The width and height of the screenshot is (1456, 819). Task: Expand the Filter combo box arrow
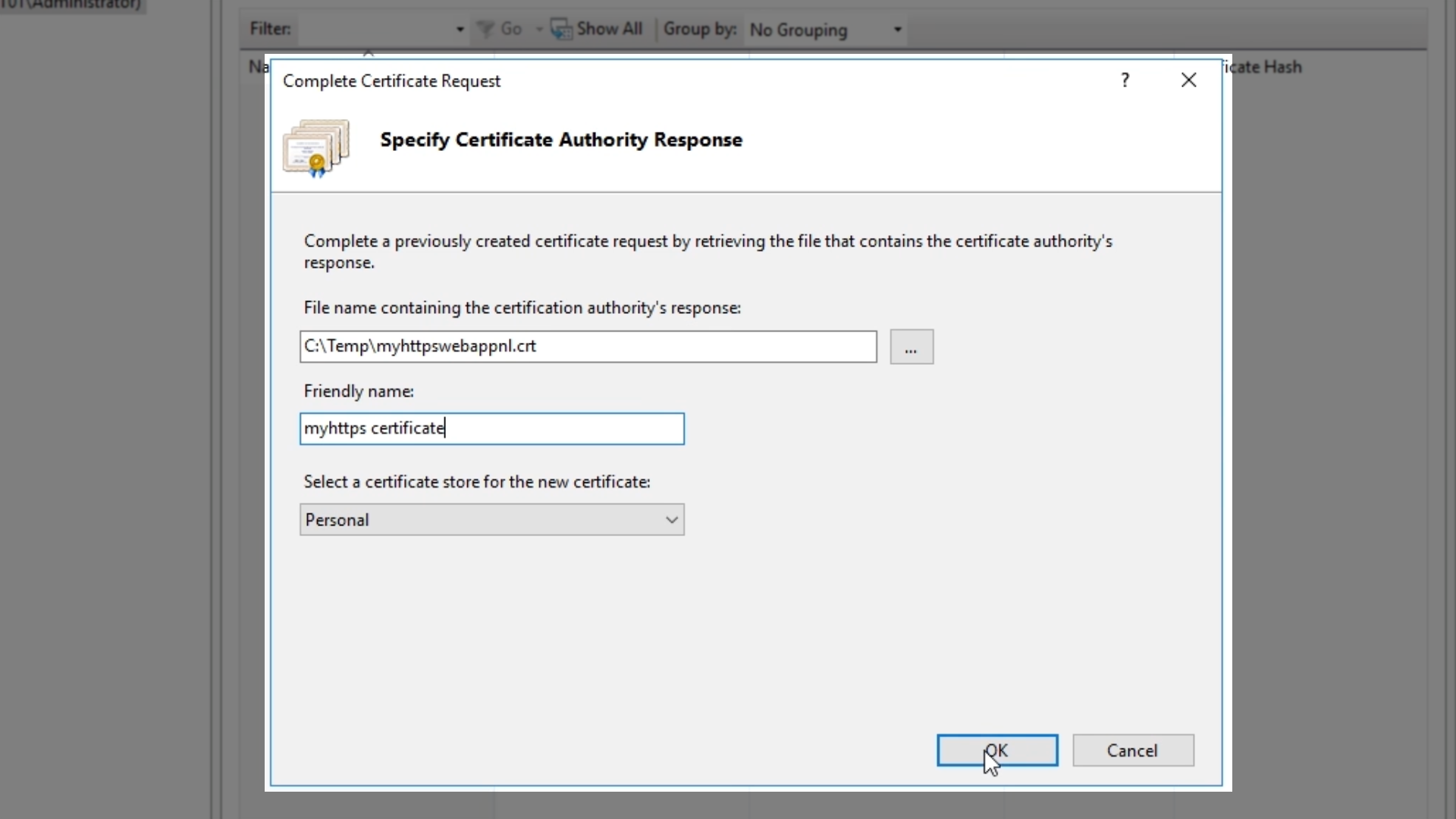460,30
